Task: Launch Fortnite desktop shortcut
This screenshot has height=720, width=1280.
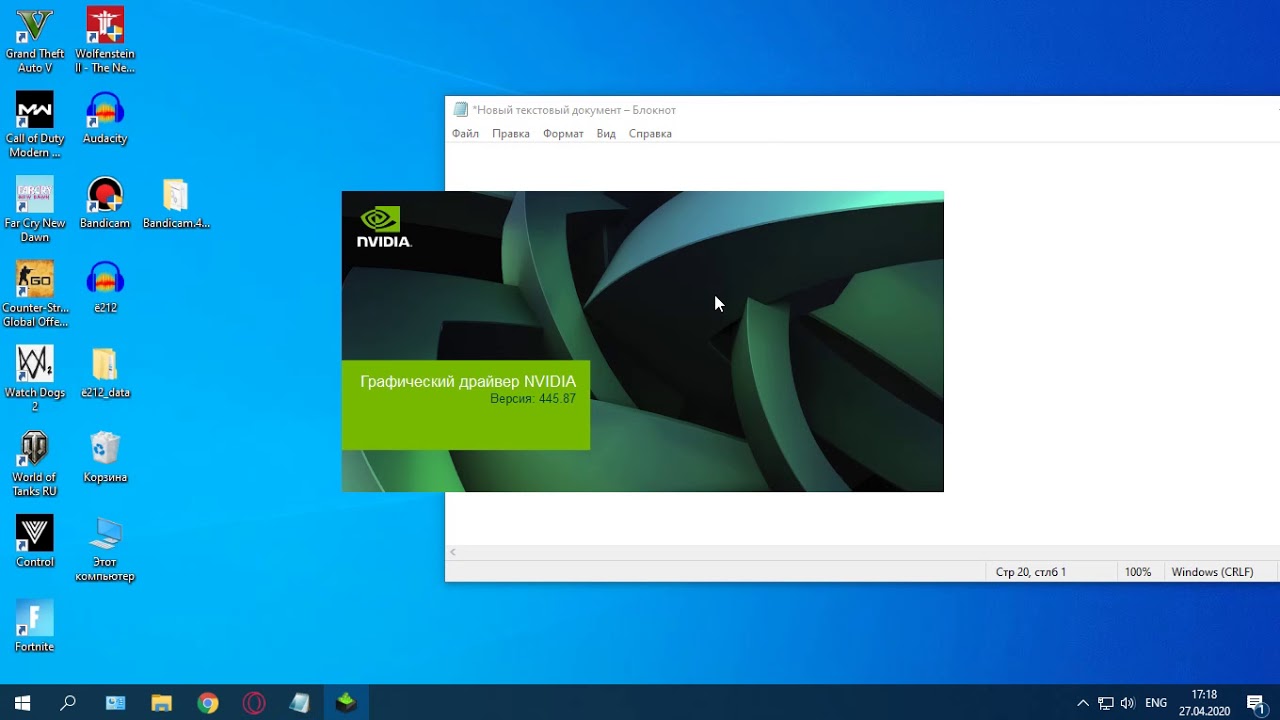Action: pos(35,626)
